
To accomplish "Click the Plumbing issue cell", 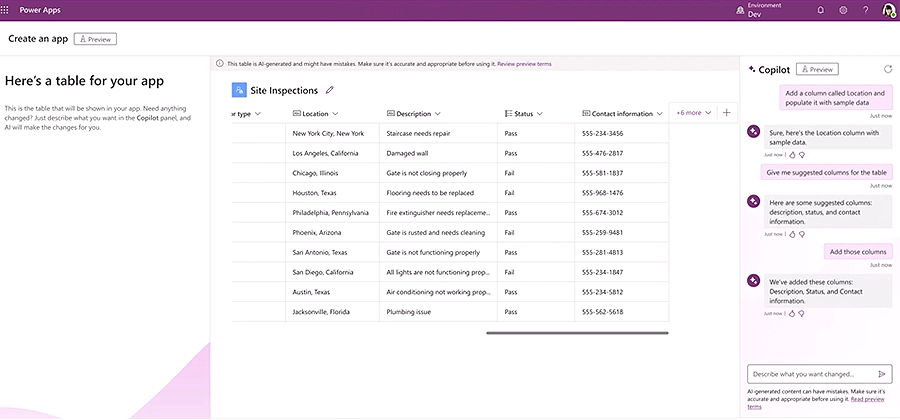I will (439, 312).
